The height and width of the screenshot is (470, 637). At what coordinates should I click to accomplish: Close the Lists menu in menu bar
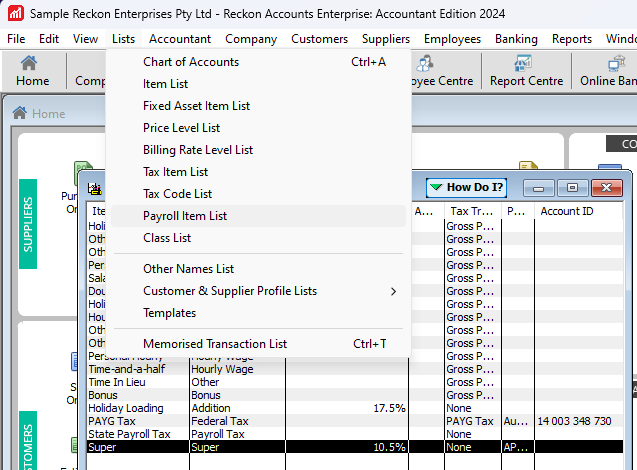pos(124,39)
